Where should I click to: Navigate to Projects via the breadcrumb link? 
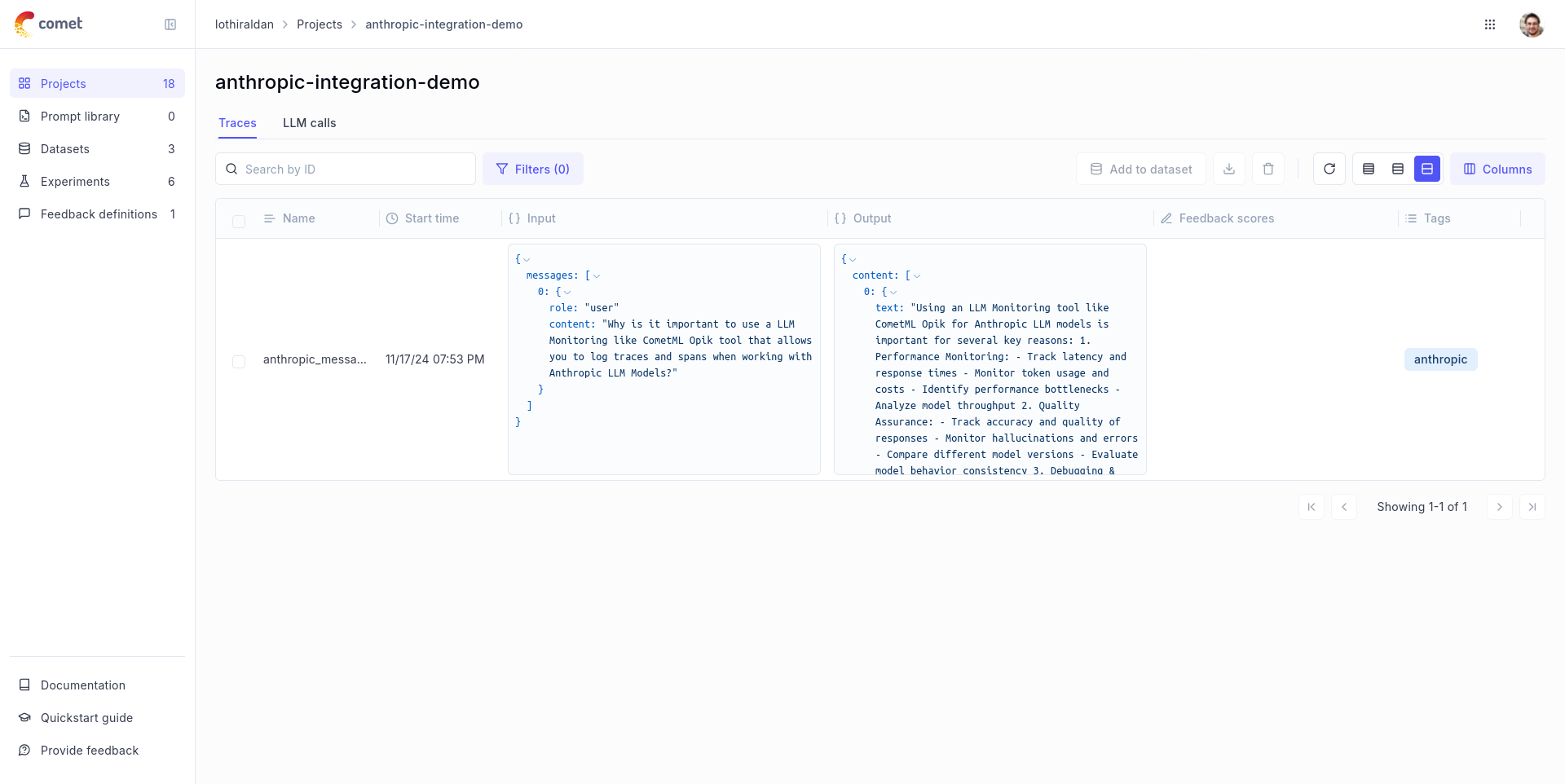319,24
